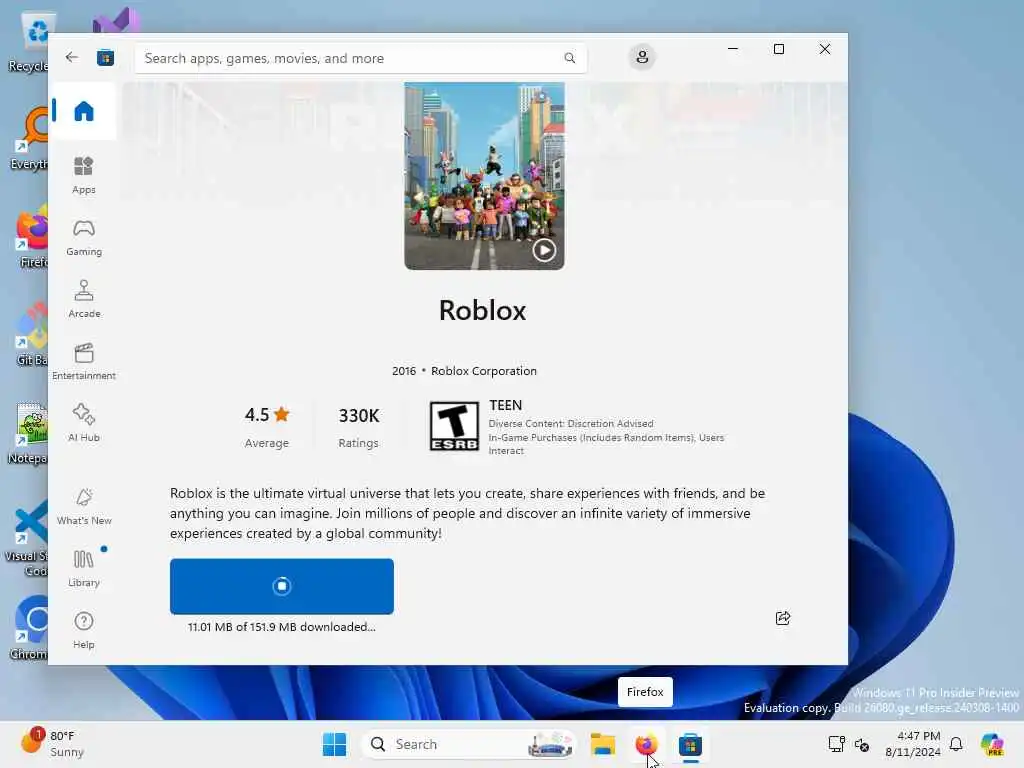Minimize the Microsoft Store window
This screenshot has height=768, width=1024.
[x=733, y=49]
